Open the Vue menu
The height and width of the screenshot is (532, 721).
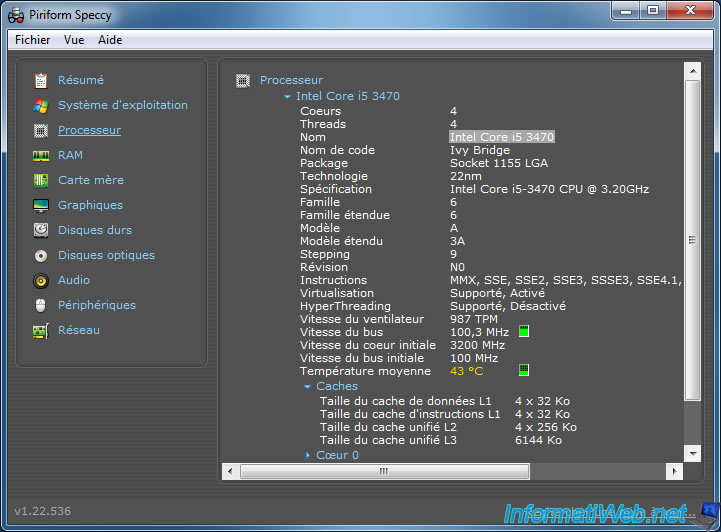coord(74,40)
